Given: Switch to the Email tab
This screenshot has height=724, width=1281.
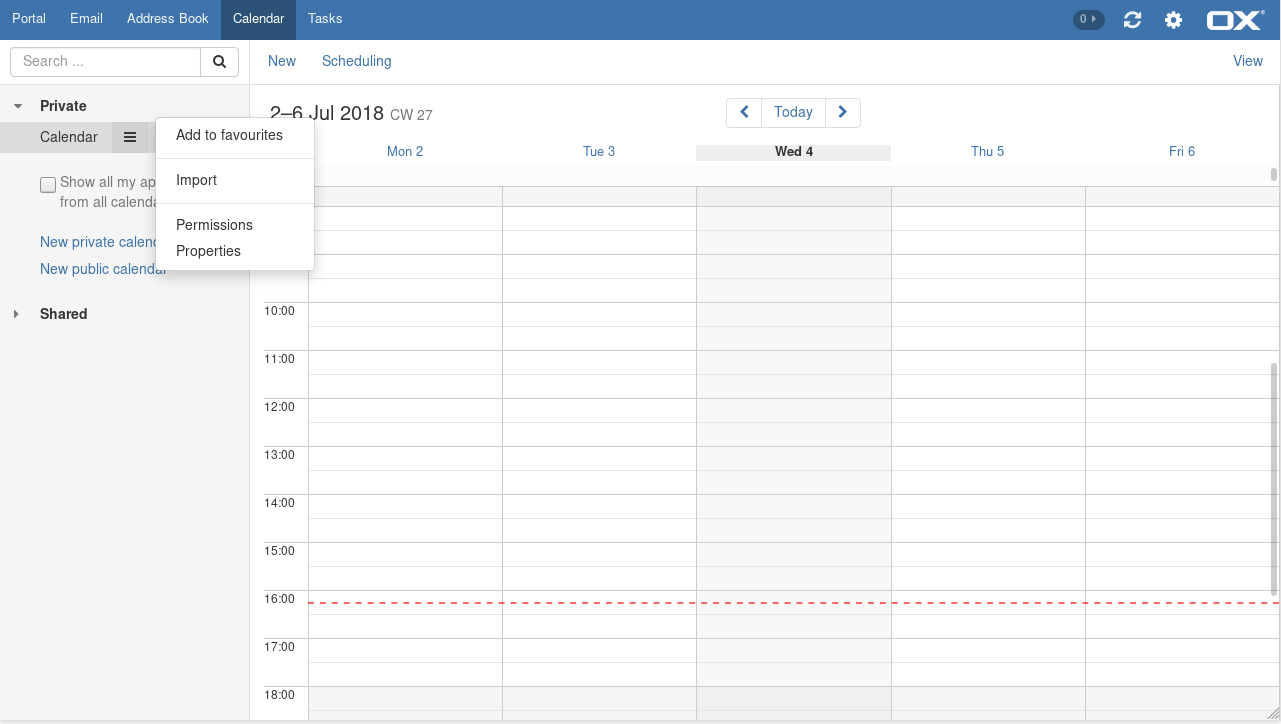Looking at the screenshot, I should 86,19.
